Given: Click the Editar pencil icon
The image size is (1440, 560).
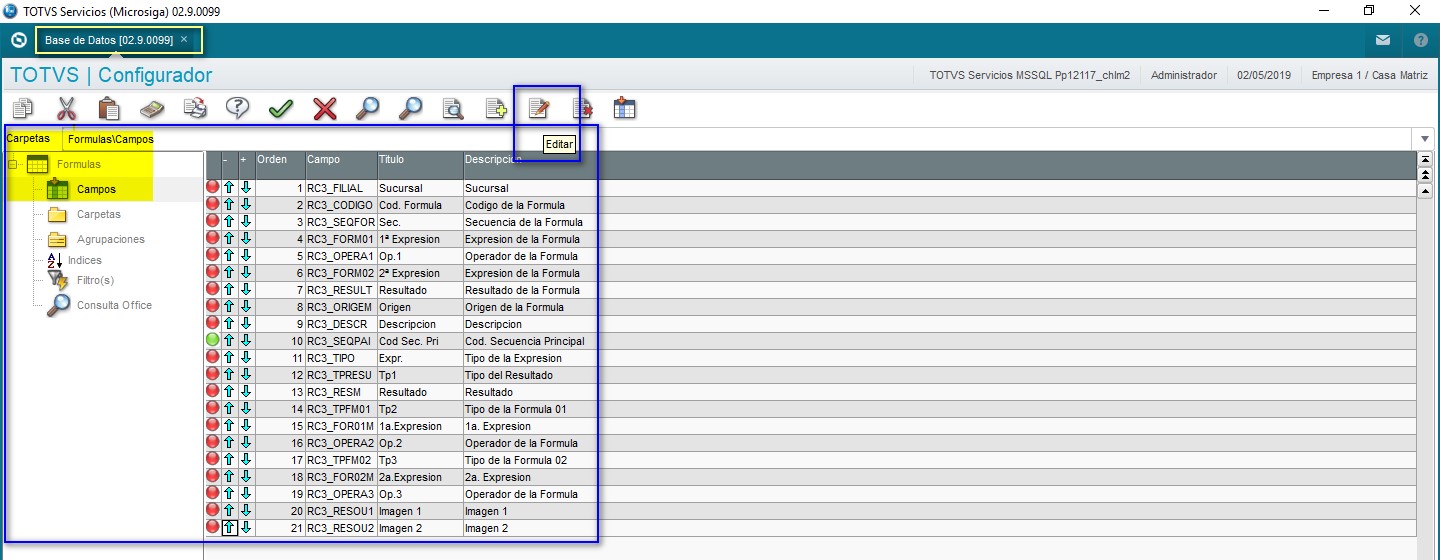Looking at the screenshot, I should click(539, 108).
